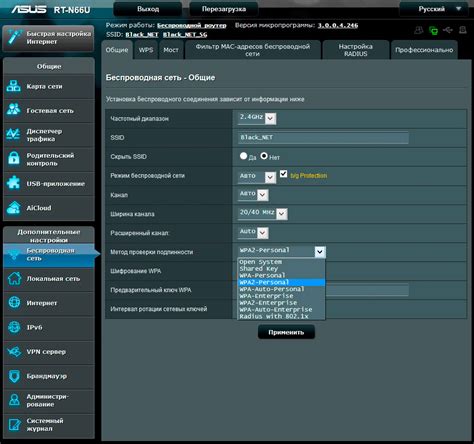Click the USB status icon in the header
Viewport: 474px width, 444px height.
[448, 30]
